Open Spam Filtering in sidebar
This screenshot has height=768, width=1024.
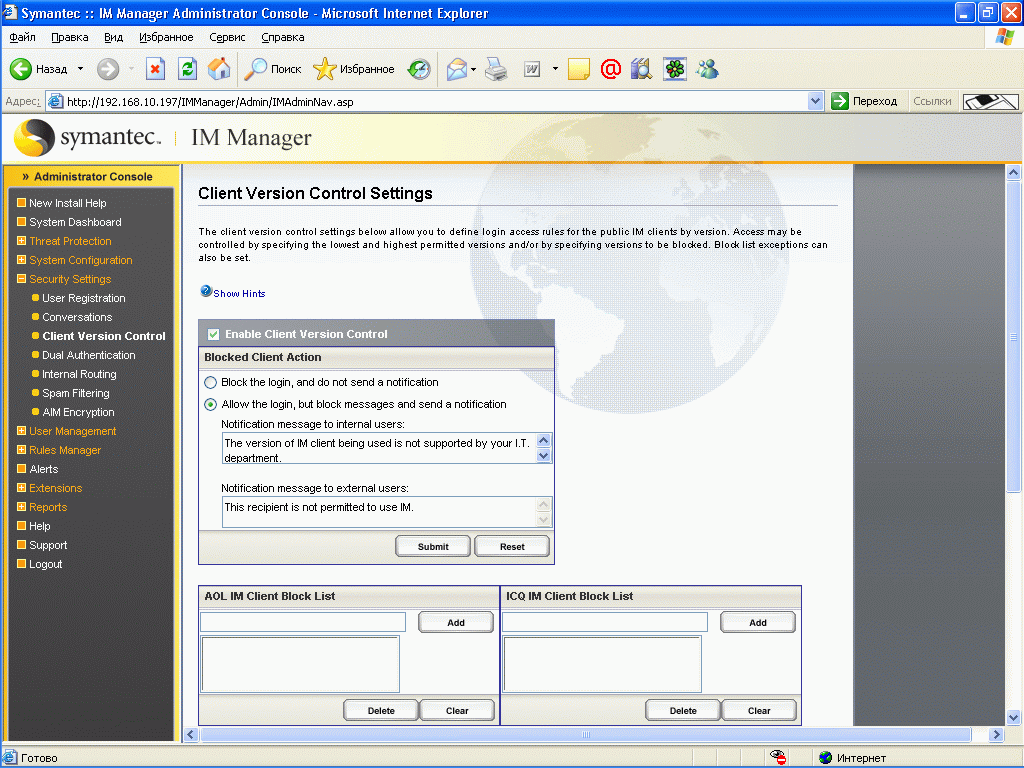click(76, 392)
